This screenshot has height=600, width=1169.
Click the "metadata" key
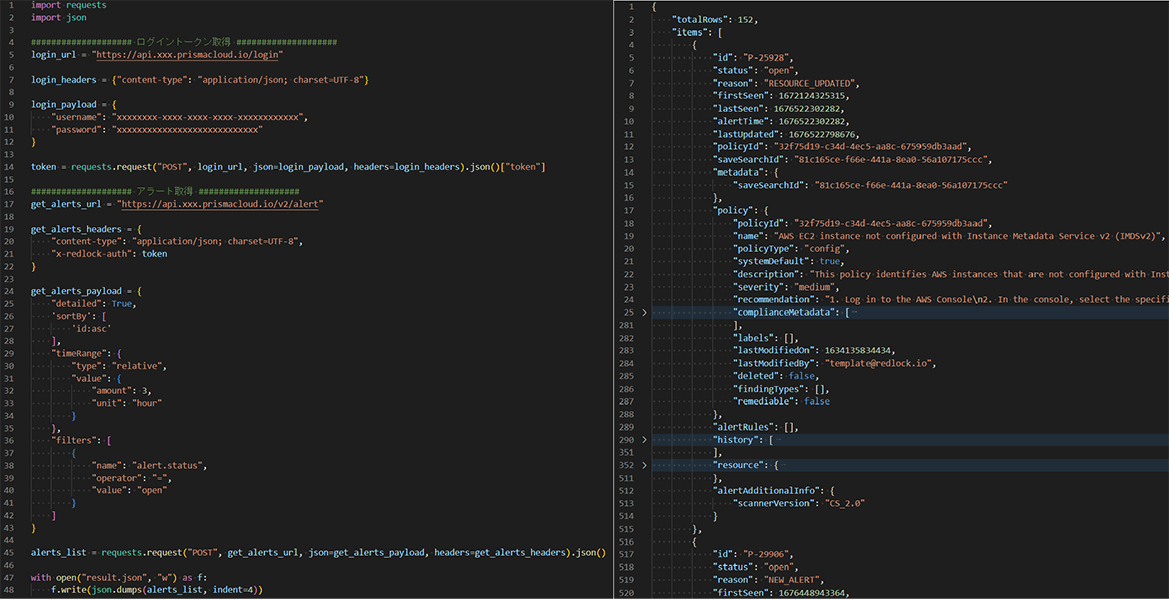click(x=737, y=171)
